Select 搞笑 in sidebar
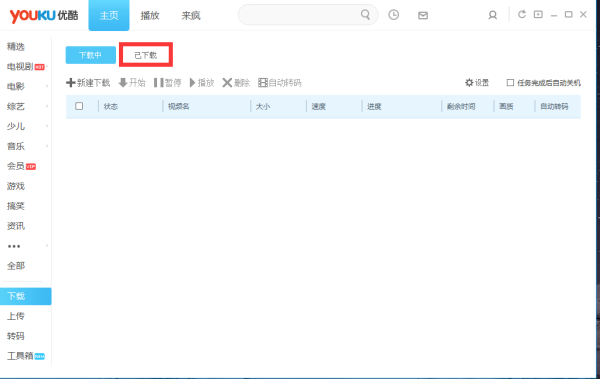Viewport: 600px width, 379px height. pyautogui.click(x=16, y=206)
